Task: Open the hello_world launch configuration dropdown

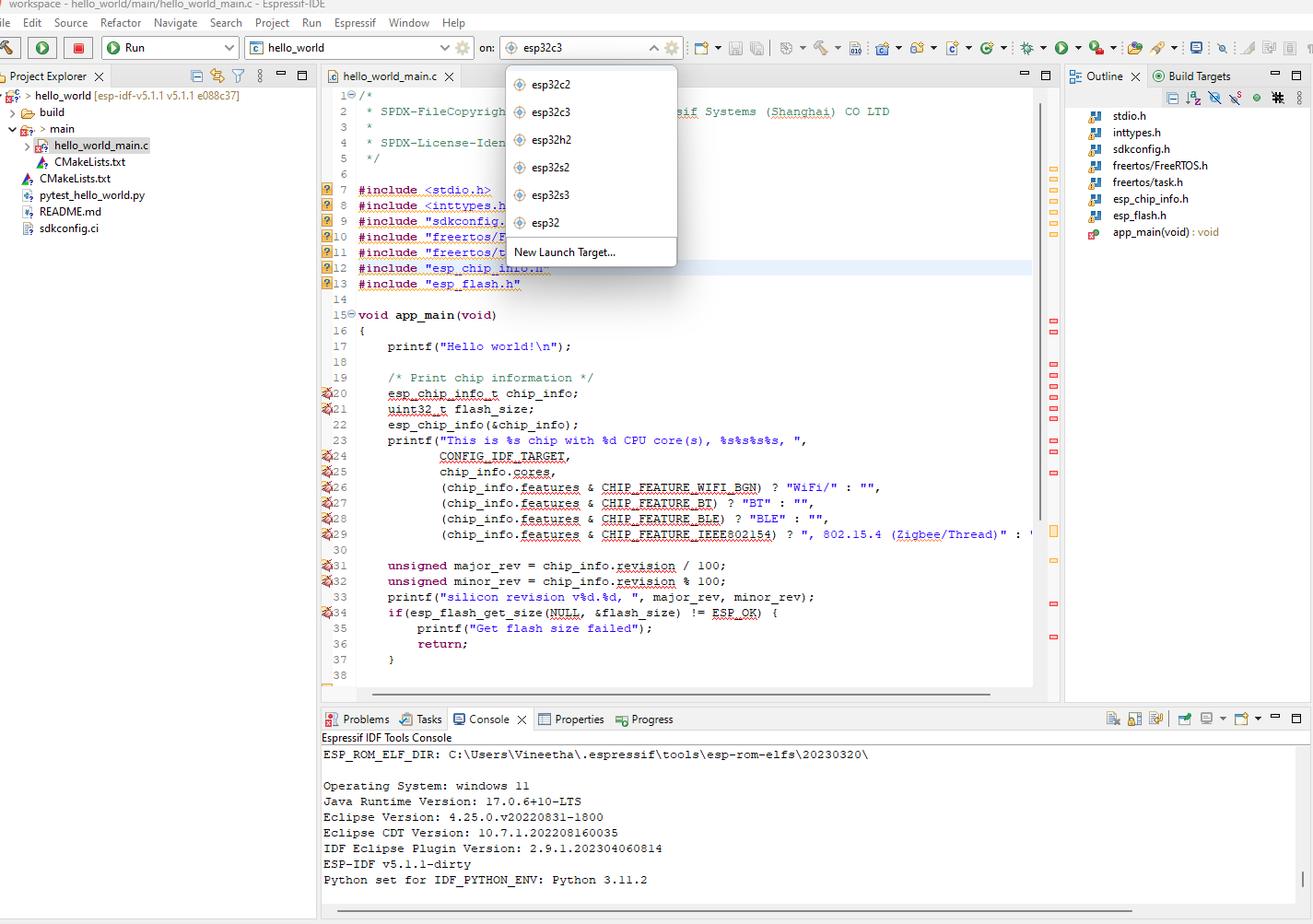Action: 445,48
